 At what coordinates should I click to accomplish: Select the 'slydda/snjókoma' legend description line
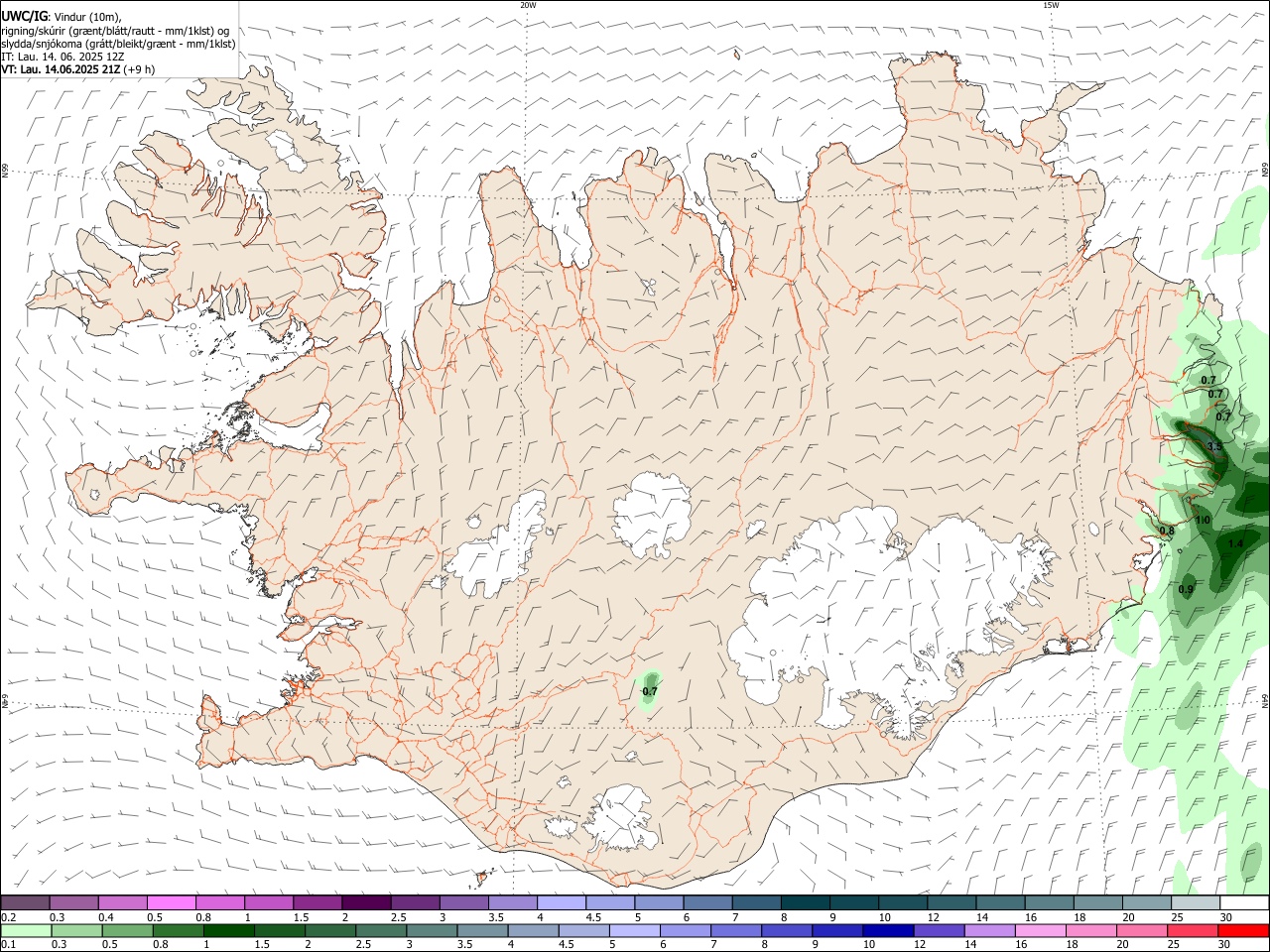pos(118,44)
